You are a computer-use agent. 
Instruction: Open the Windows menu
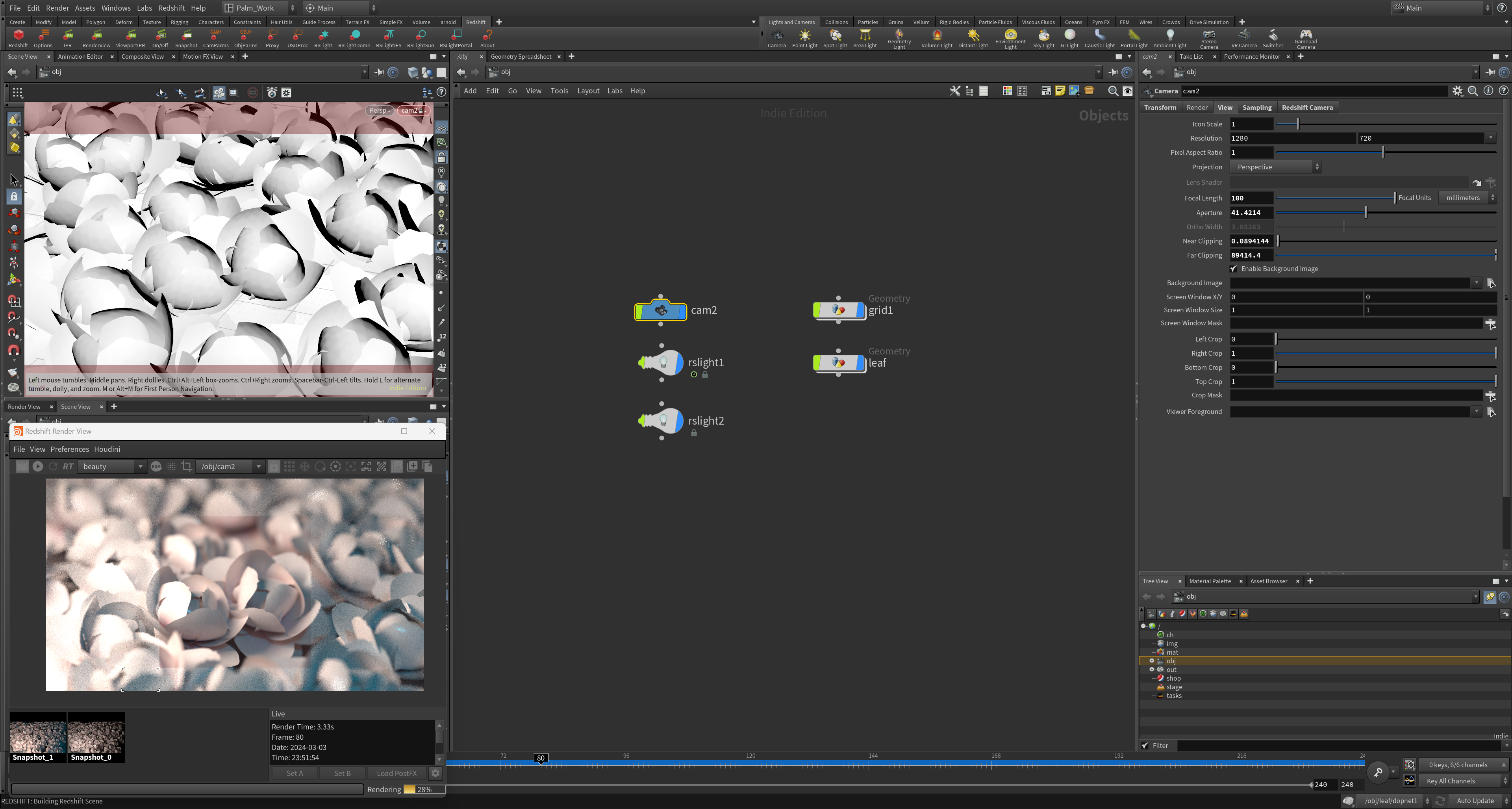point(116,7)
